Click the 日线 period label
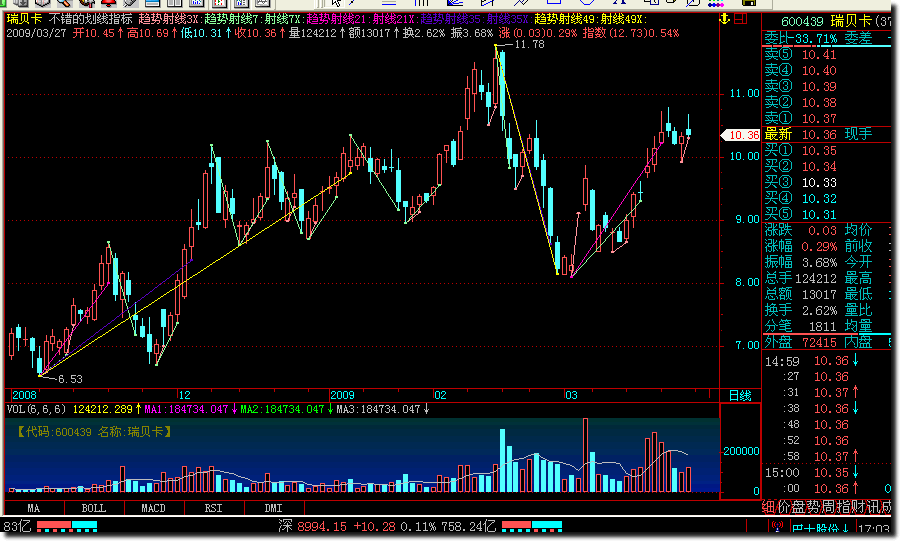 click(740, 396)
